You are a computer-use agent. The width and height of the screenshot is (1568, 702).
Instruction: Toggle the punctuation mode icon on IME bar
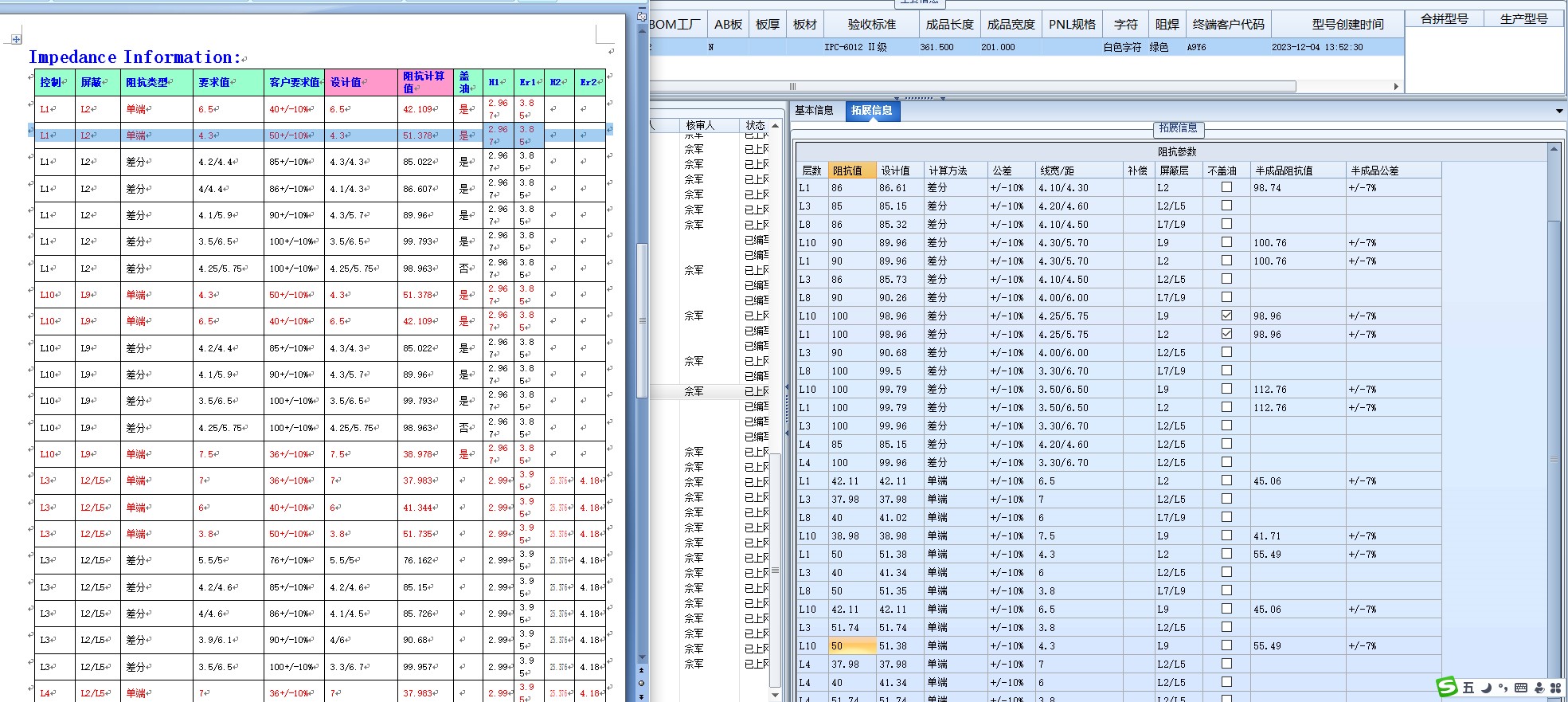click(1503, 688)
